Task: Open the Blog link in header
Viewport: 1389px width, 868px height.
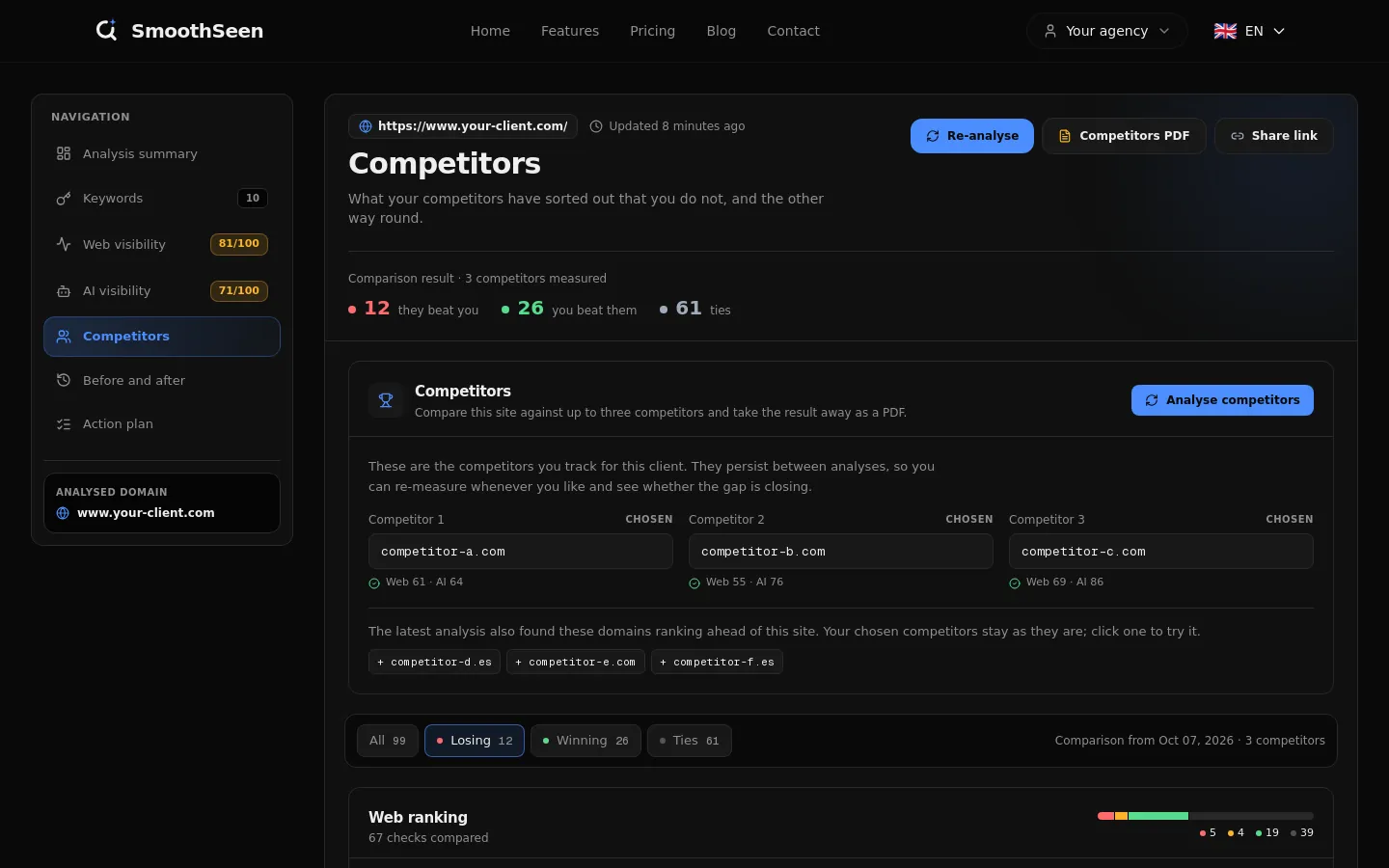Action: pos(722,31)
